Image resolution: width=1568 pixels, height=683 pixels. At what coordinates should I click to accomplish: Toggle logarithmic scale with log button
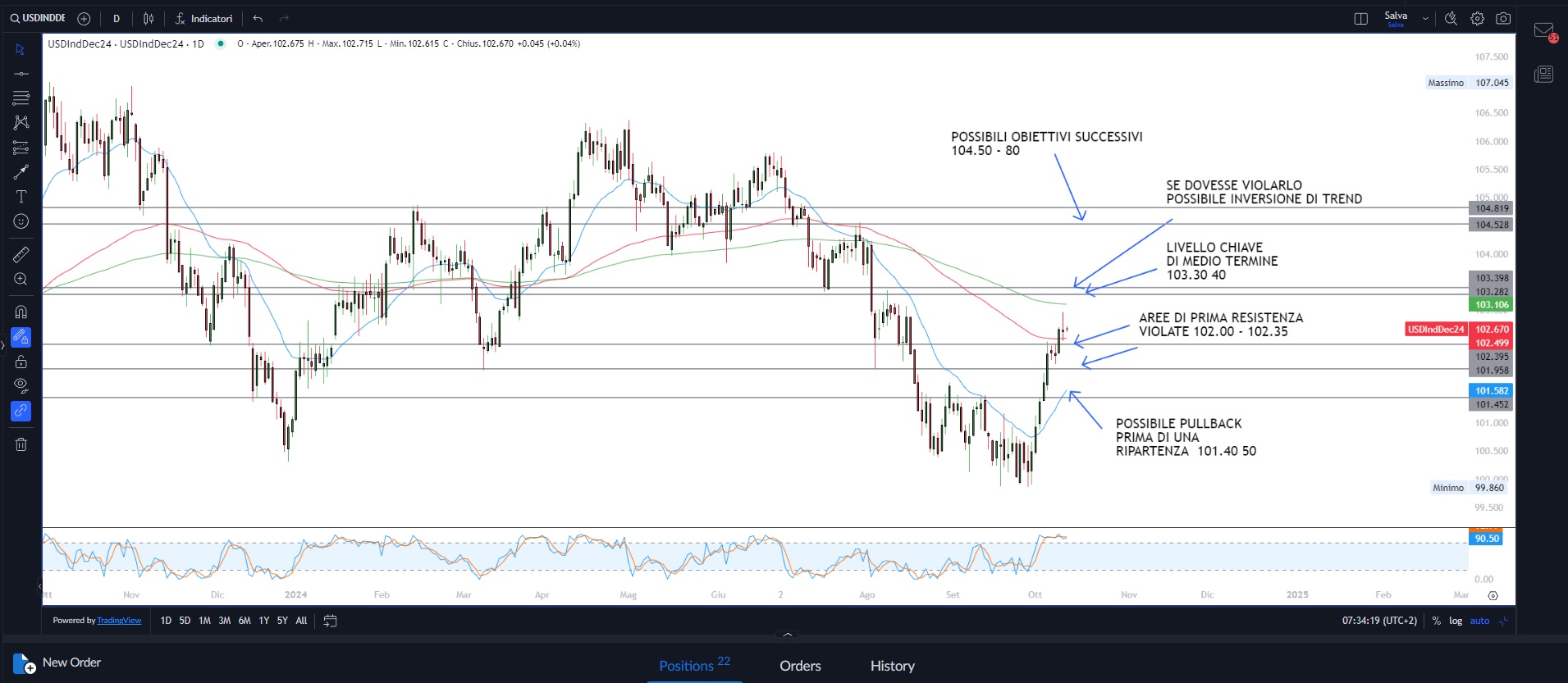click(x=1456, y=621)
